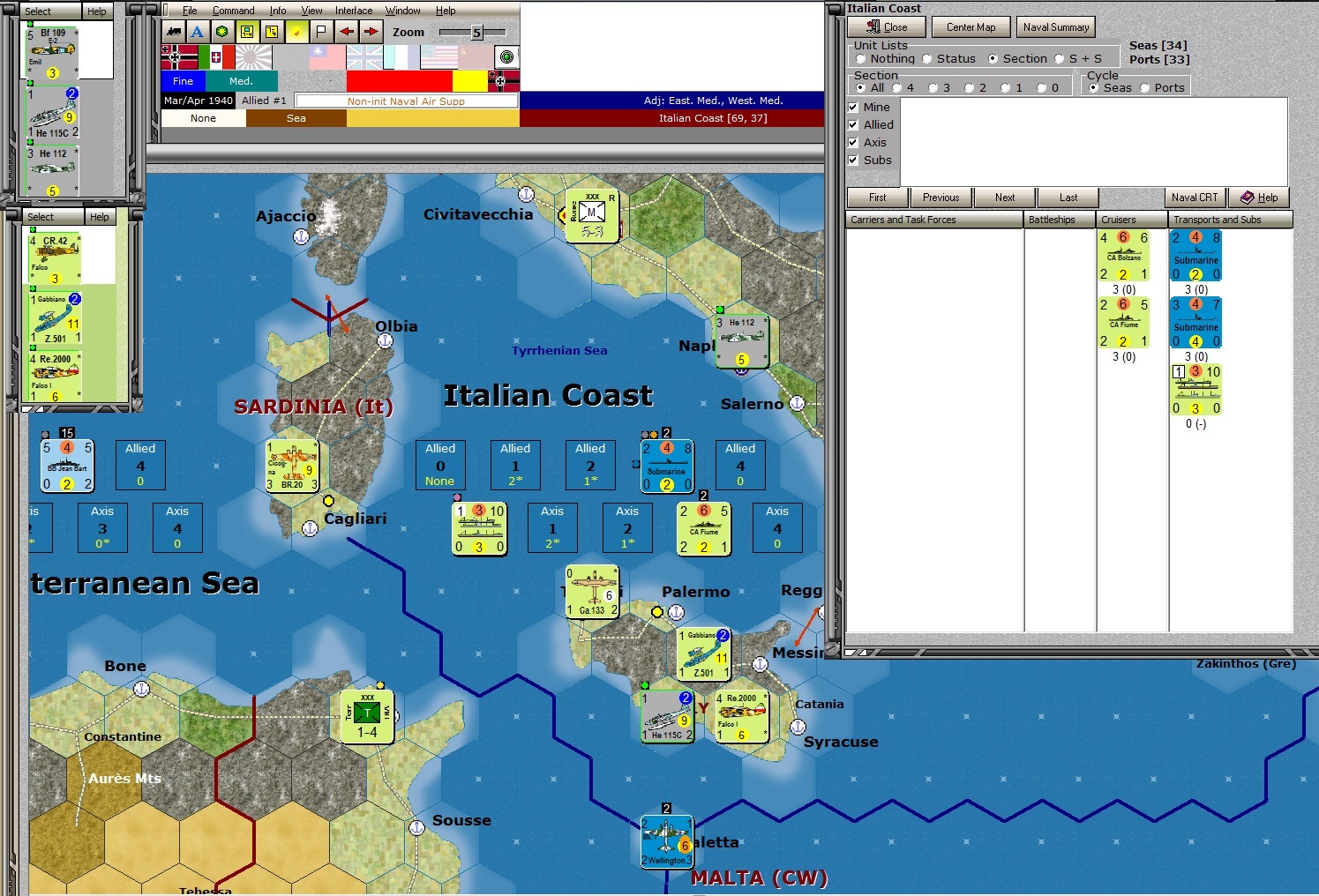
Task: Open the File menu
Action: [x=190, y=11]
